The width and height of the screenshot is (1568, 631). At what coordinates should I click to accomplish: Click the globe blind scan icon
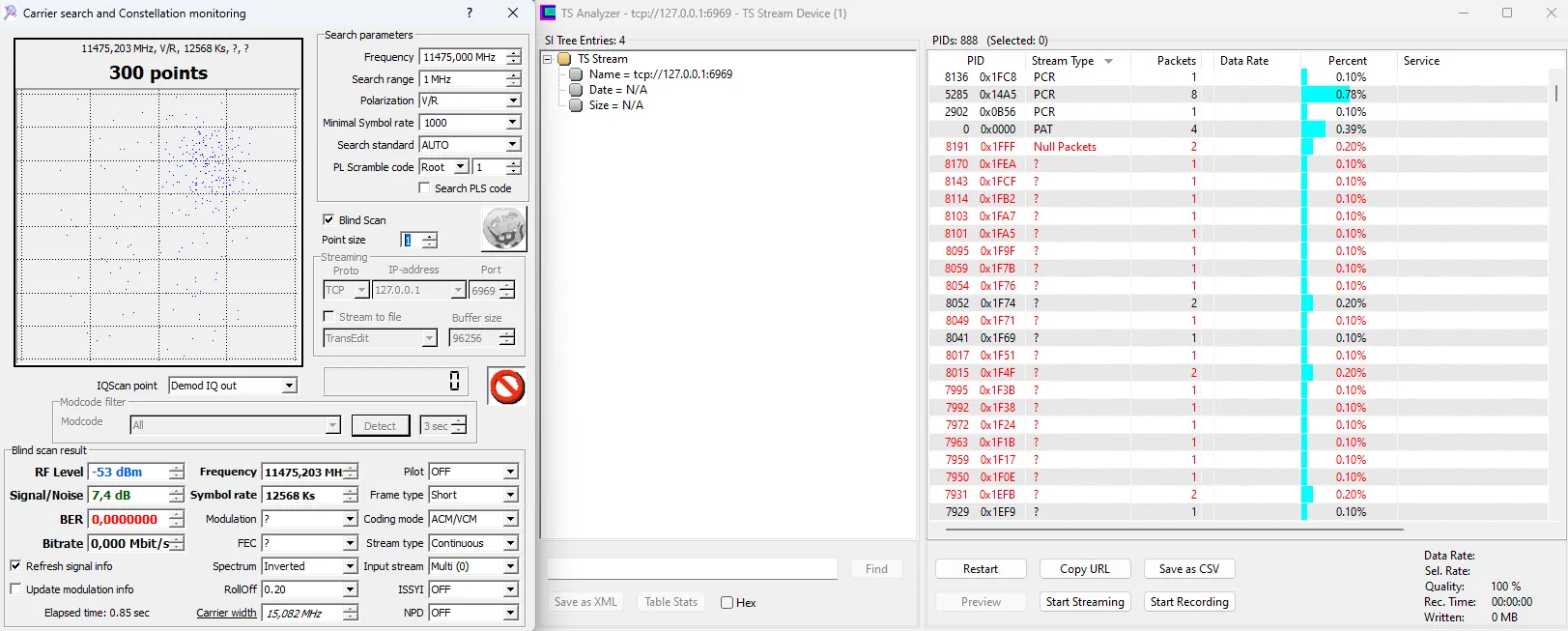503,230
